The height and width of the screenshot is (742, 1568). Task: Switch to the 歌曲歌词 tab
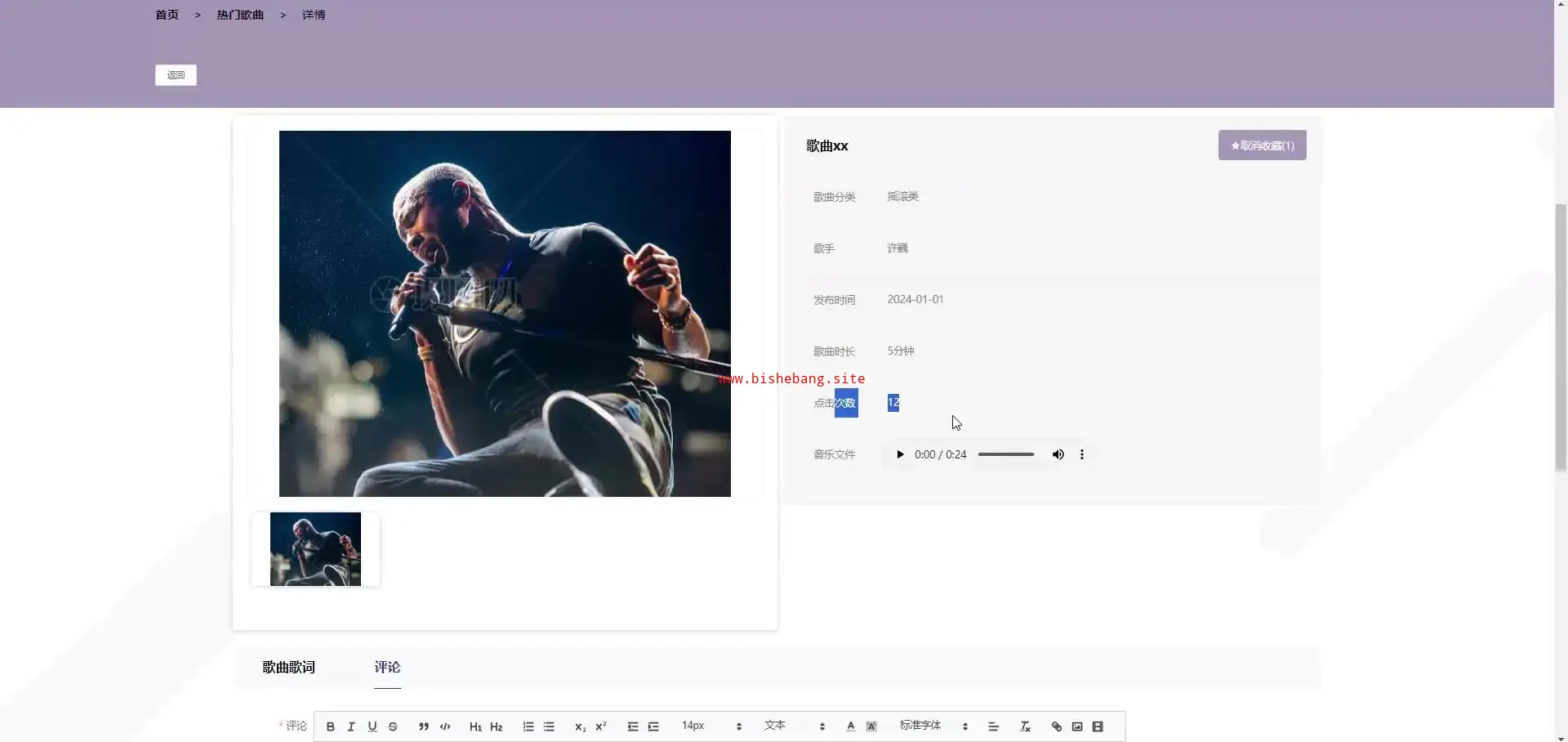pos(288,667)
